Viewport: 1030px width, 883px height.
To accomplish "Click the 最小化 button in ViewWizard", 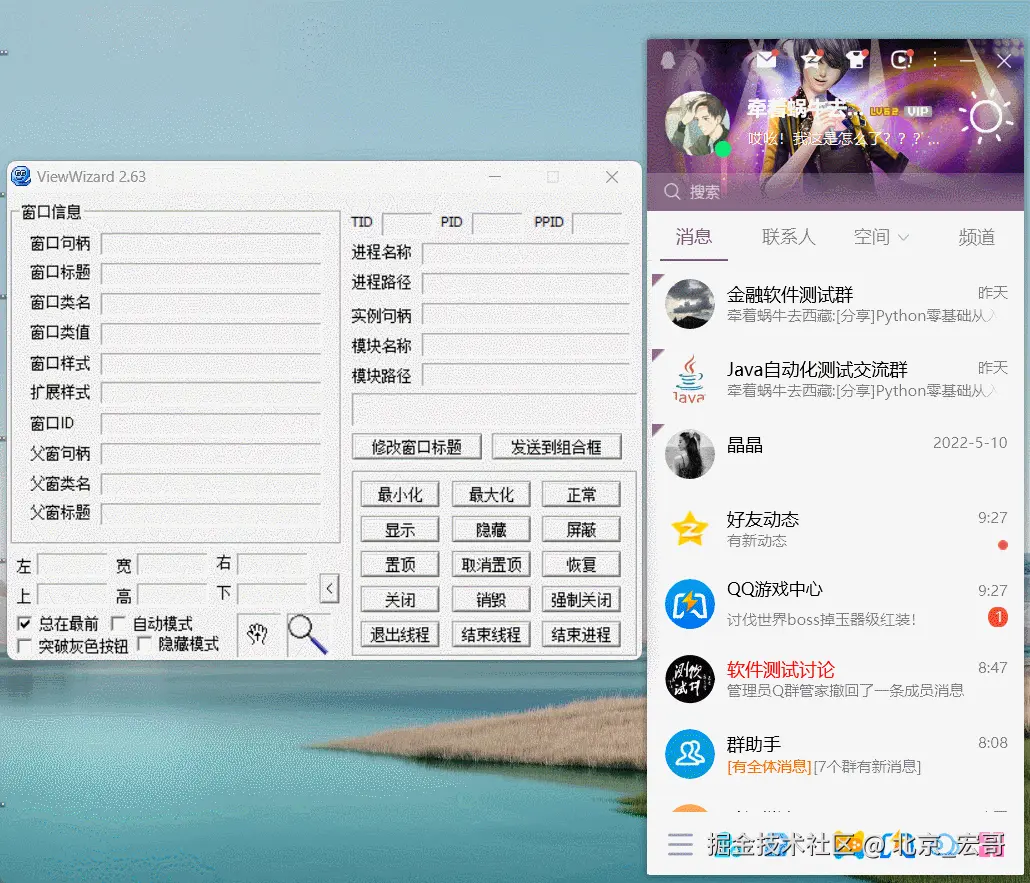I will 399,494.
